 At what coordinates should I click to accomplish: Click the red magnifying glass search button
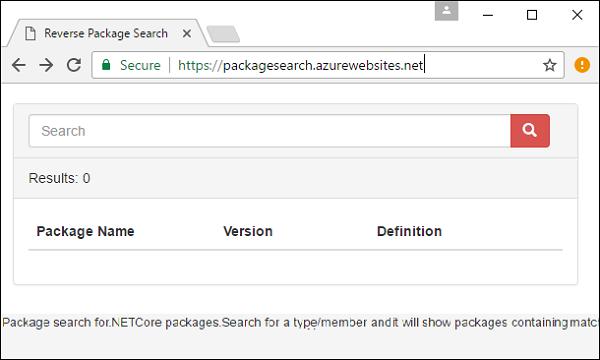530,130
